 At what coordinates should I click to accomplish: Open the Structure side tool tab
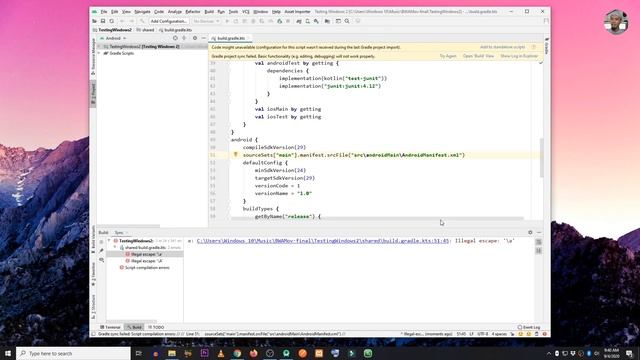(x=93, y=307)
